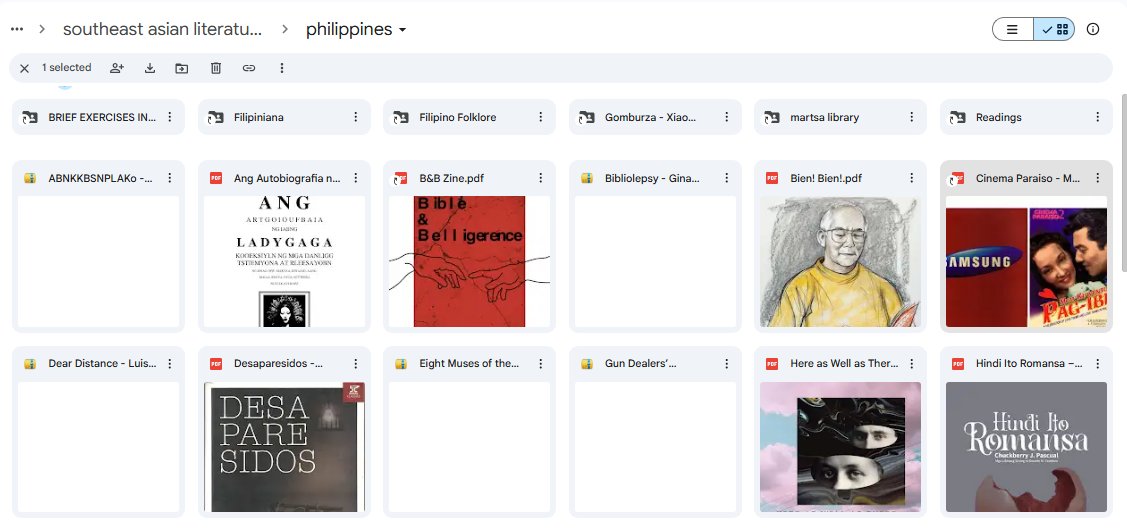Open more options for ABNKKBSNPLAKo file
The width and height of the screenshot is (1127, 528).
170,178
